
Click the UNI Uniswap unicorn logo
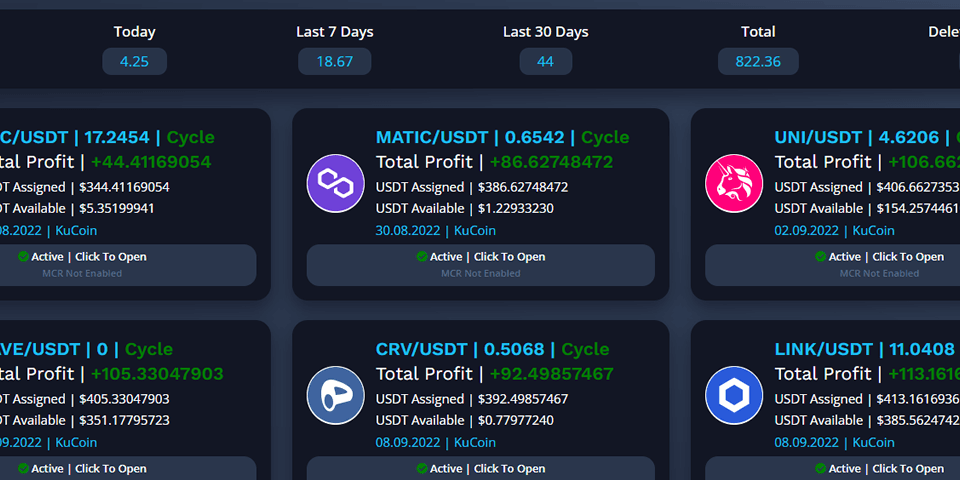(734, 184)
